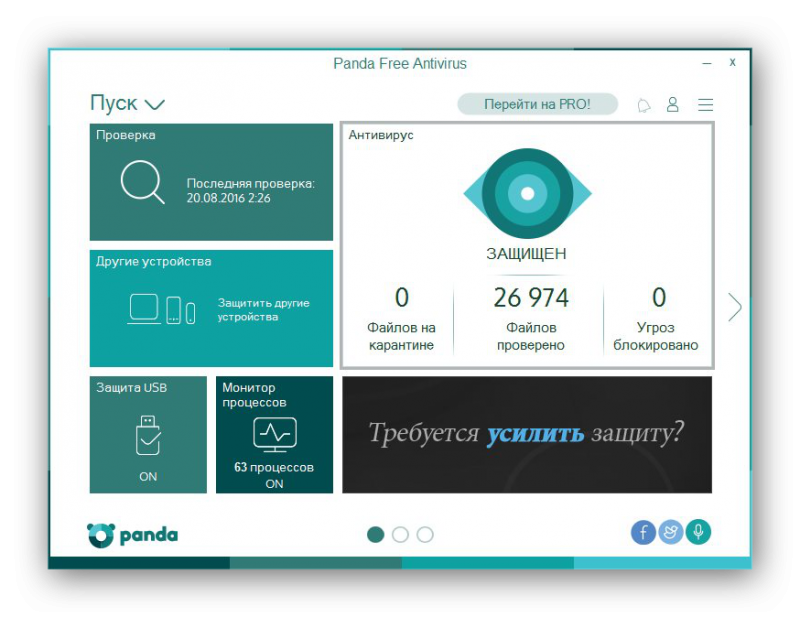Open the Проверка tile title
800x617 pixels.
pos(126,135)
